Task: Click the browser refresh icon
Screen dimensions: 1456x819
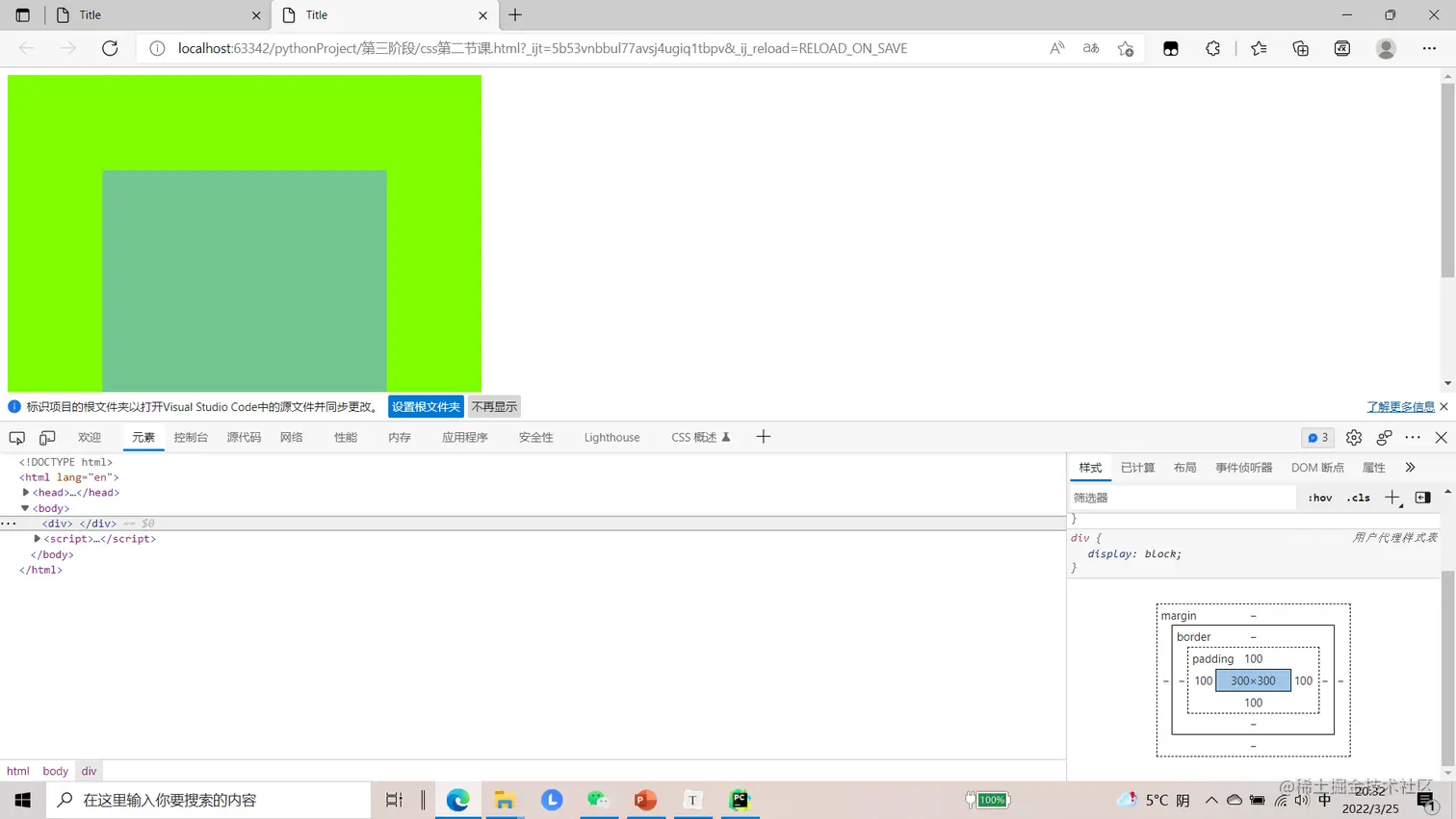Action: click(x=110, y=48)
